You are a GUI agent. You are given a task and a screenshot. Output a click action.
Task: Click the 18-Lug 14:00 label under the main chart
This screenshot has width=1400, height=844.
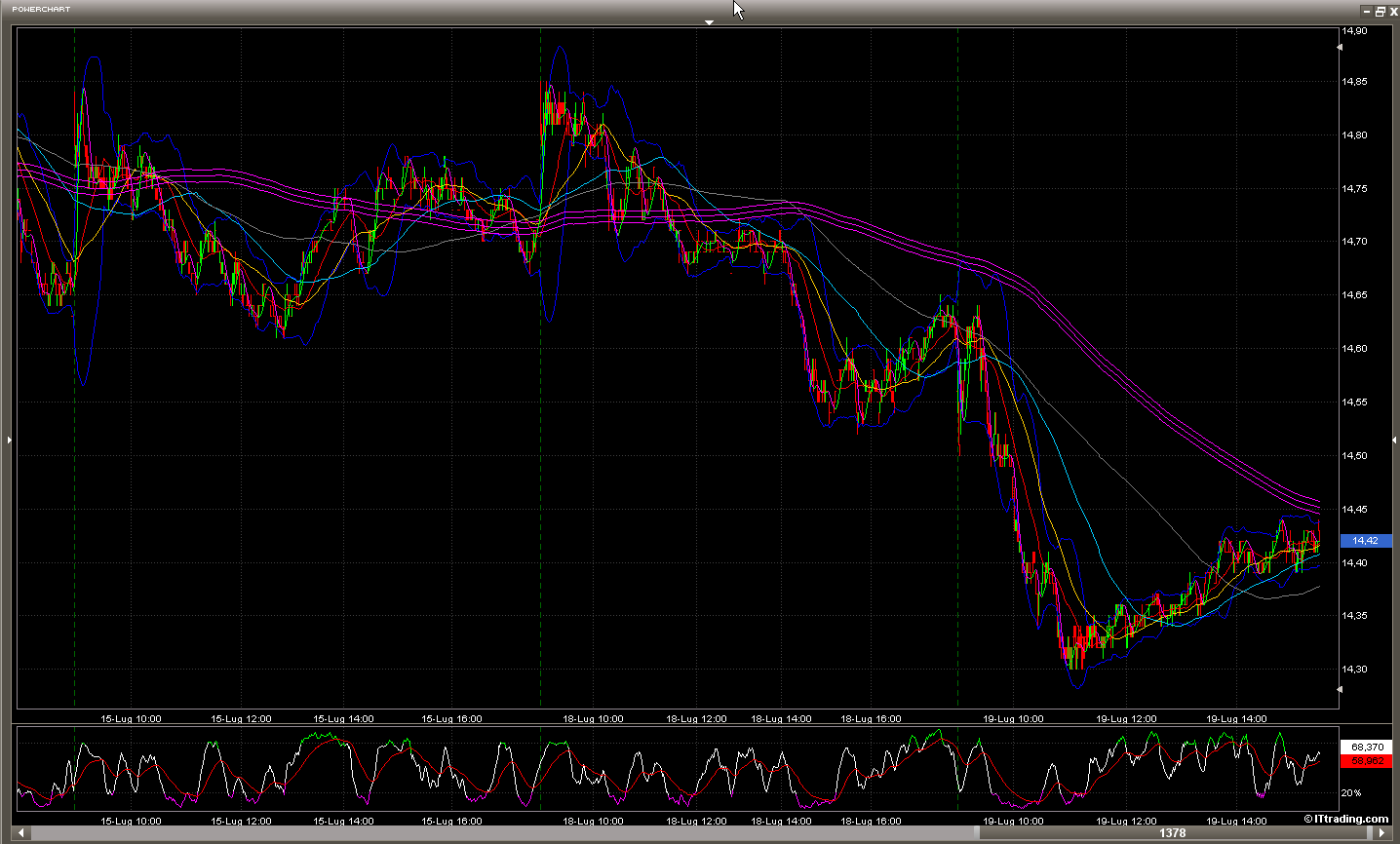click(x=782, y=719)
